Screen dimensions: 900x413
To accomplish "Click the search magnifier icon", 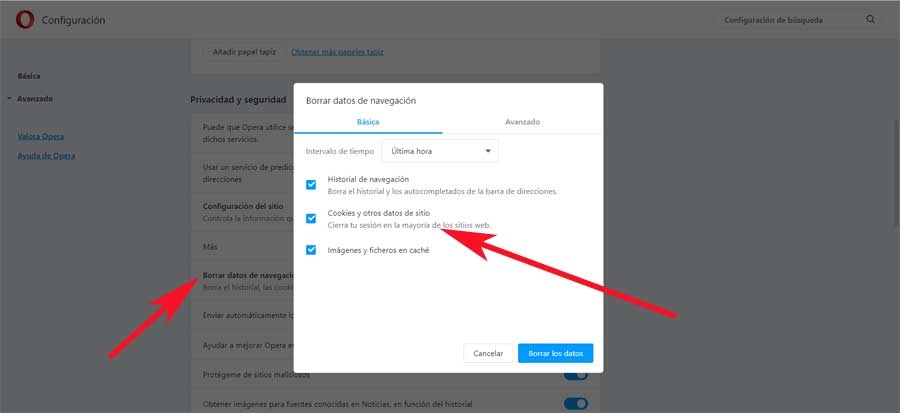I will [871, 20].
